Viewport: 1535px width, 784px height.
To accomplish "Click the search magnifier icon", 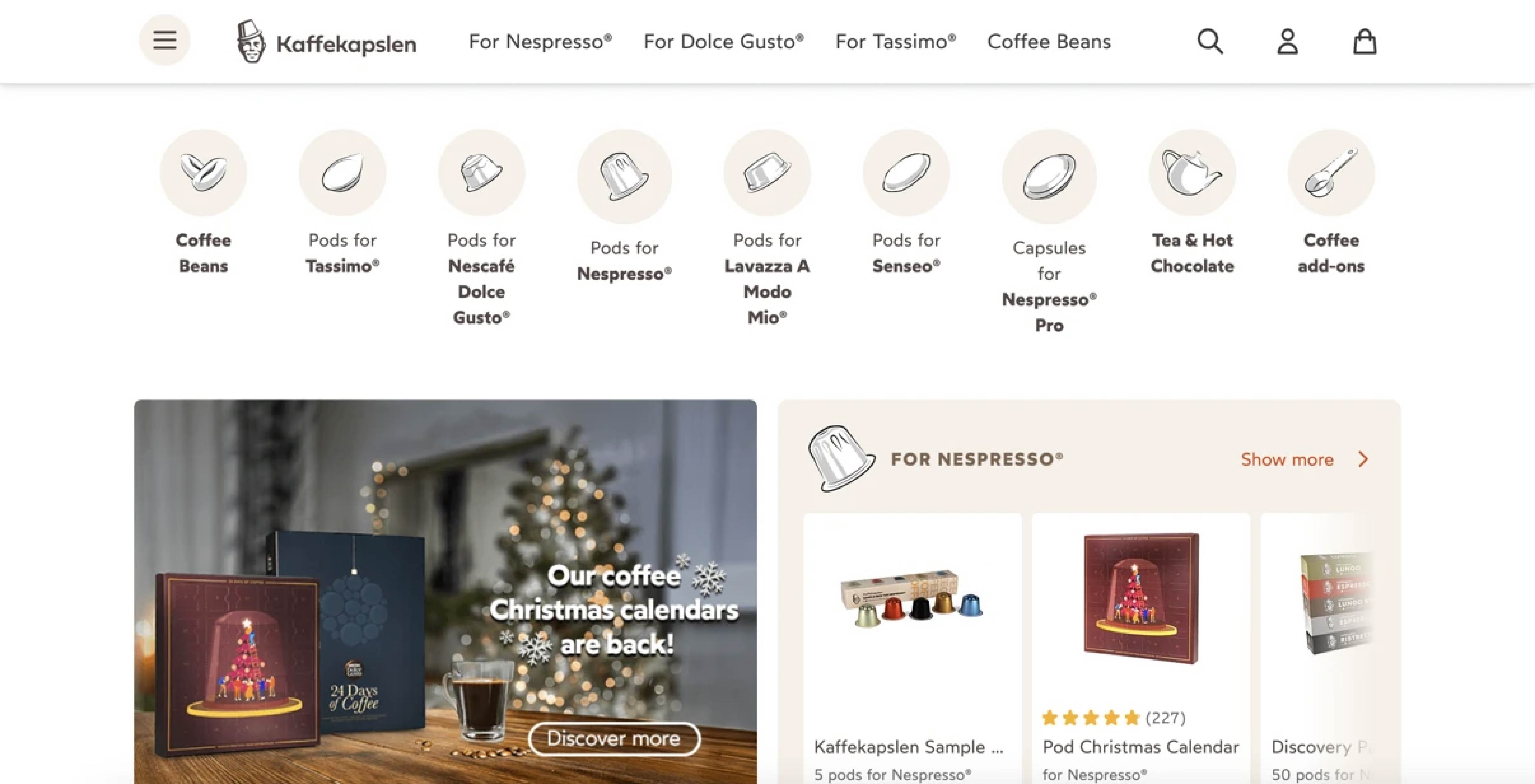I will [1210, 42].
